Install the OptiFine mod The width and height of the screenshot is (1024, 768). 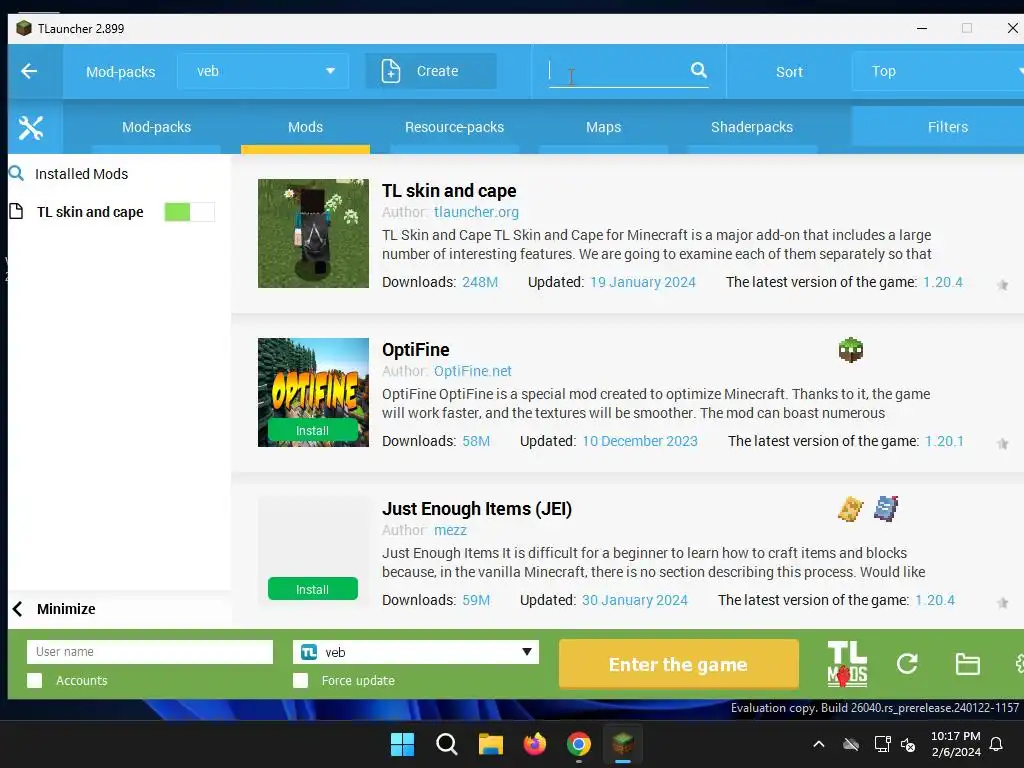[x=313, y=430]
